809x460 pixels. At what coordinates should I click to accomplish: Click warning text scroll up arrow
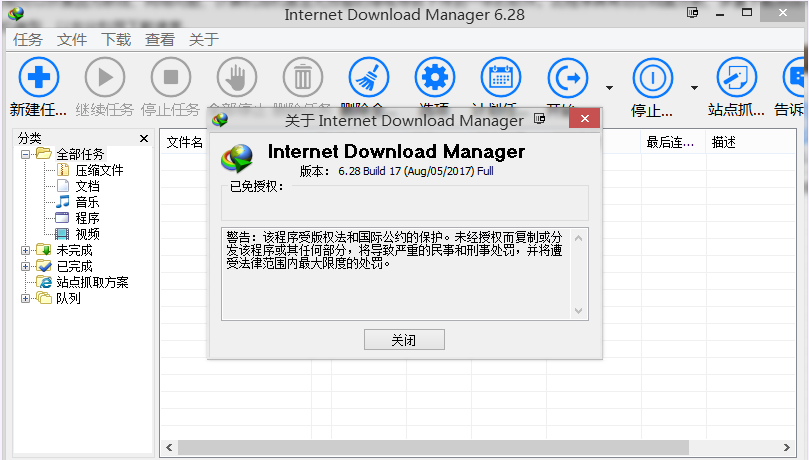[x=578, y=238]
